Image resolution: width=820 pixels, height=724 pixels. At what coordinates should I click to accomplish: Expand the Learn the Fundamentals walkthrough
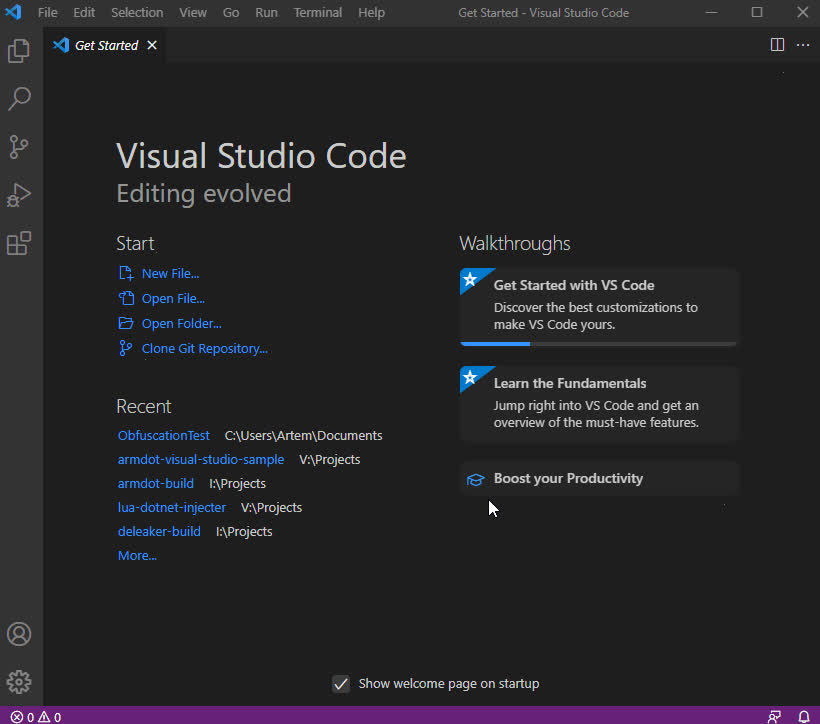click(x=598, y=403)
